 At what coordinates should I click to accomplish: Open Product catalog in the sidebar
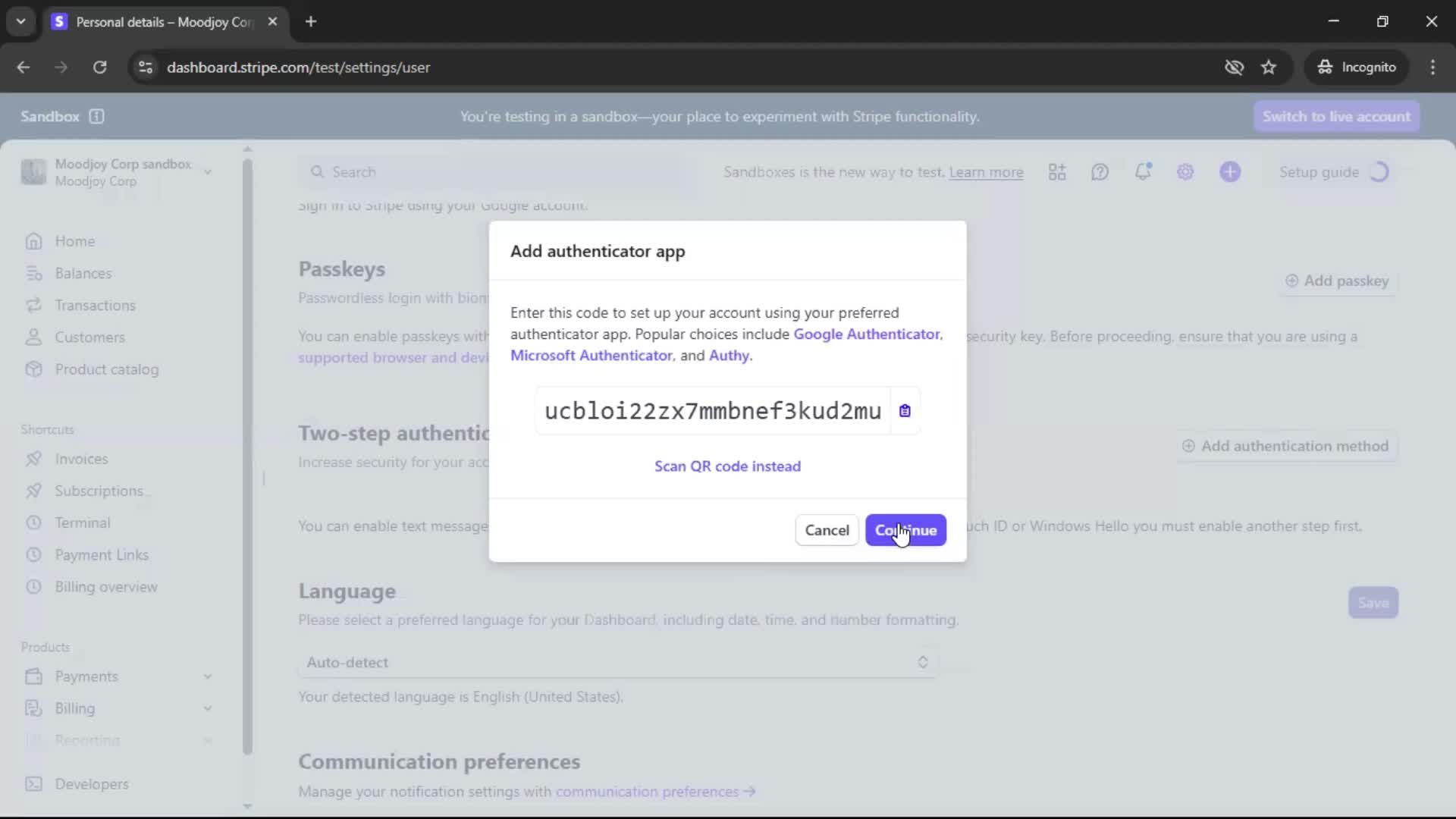click(x=106, y=369)
